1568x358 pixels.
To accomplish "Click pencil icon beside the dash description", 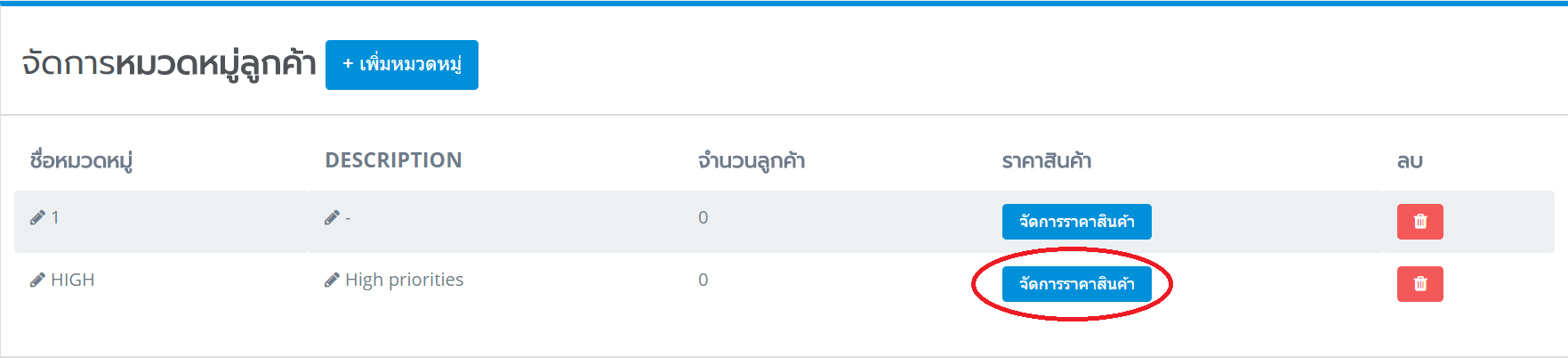I will coord(332,217).
